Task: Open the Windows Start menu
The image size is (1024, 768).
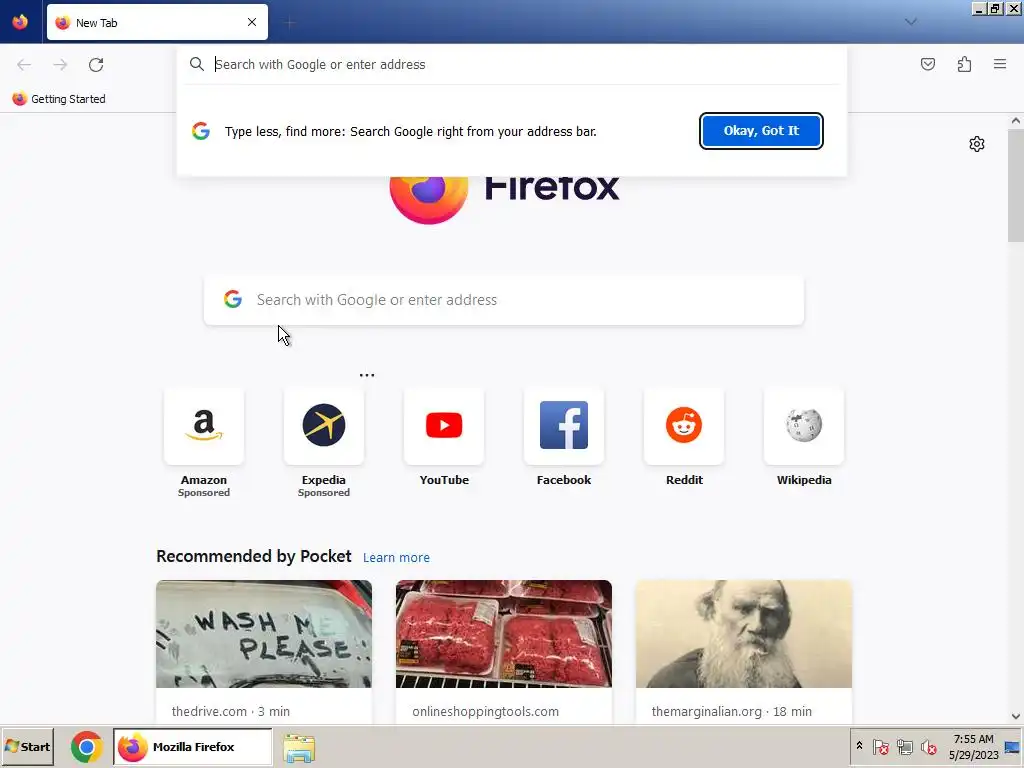Action: pyautogui.click(x=27, y=747)
